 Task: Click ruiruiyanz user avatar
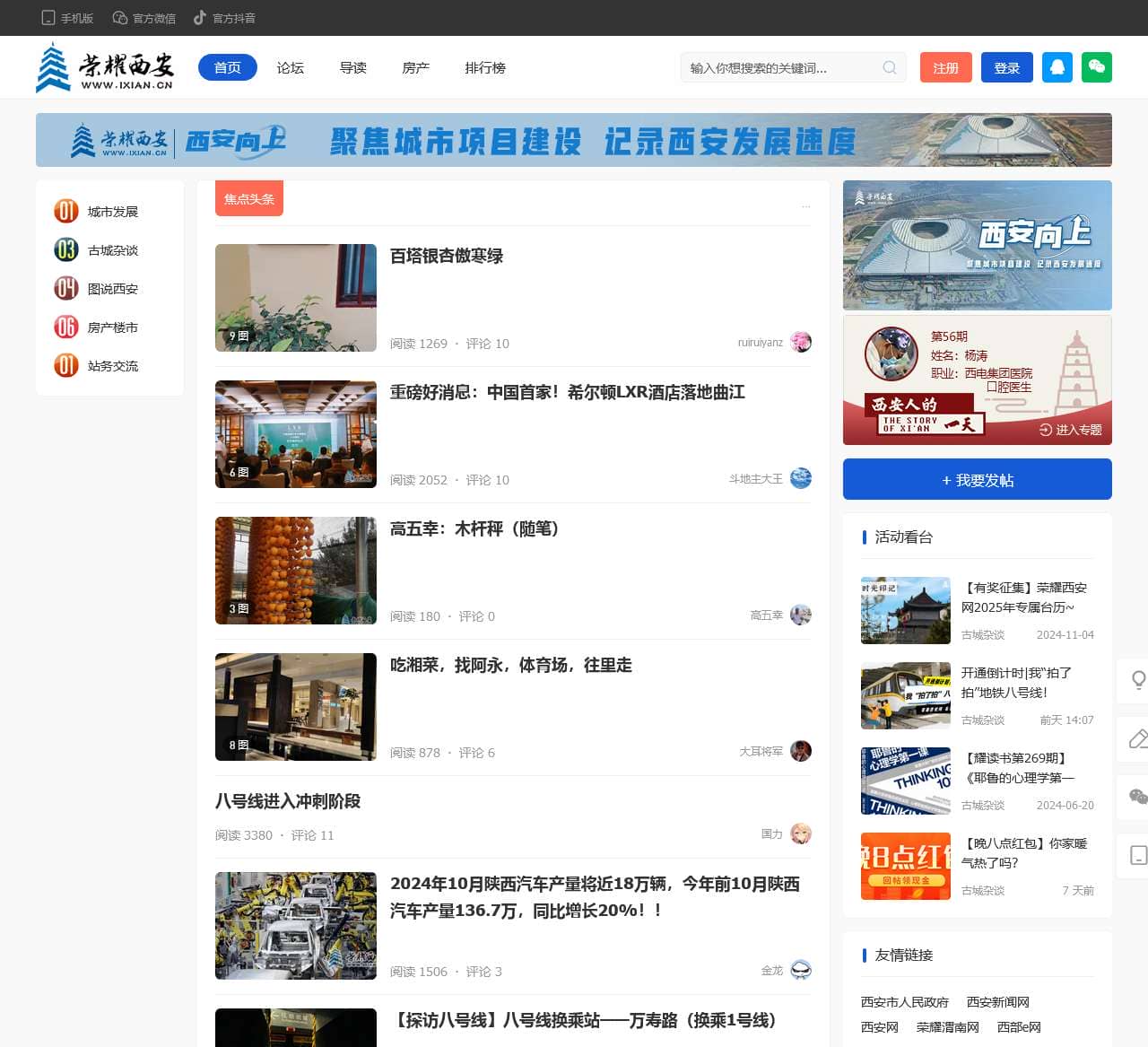[801, 342]
